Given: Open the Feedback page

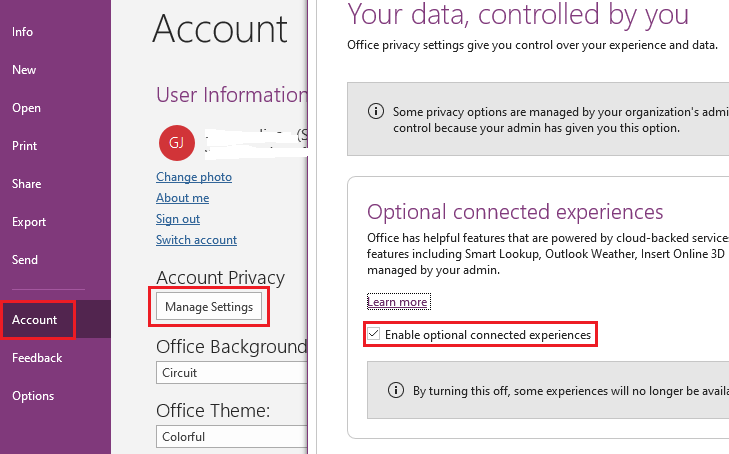Looking at the screenshot, I should pyautogui.click(x=37, y=358).
